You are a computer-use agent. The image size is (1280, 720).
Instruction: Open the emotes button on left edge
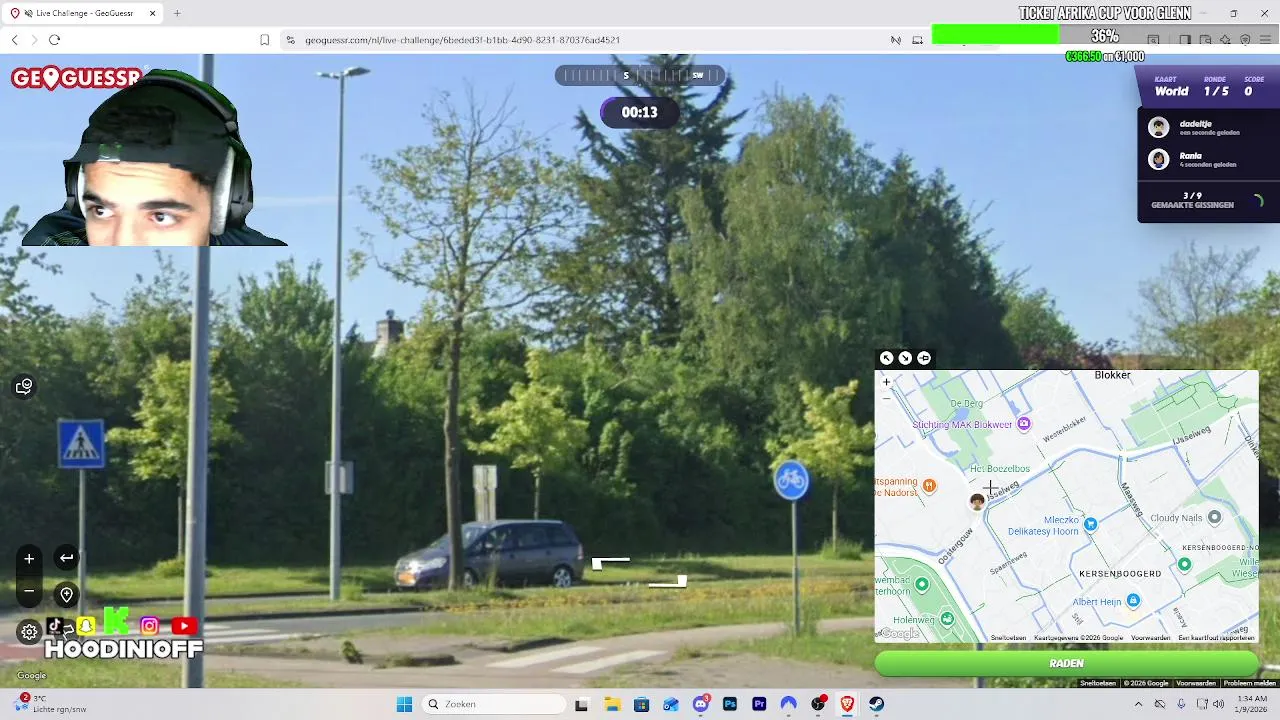(24, 387)
